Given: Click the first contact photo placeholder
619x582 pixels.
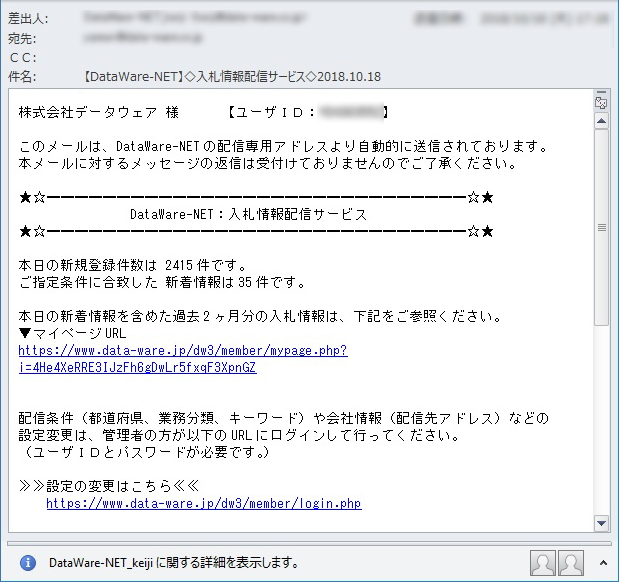Looking at the screenshot, I should (543, 563).
